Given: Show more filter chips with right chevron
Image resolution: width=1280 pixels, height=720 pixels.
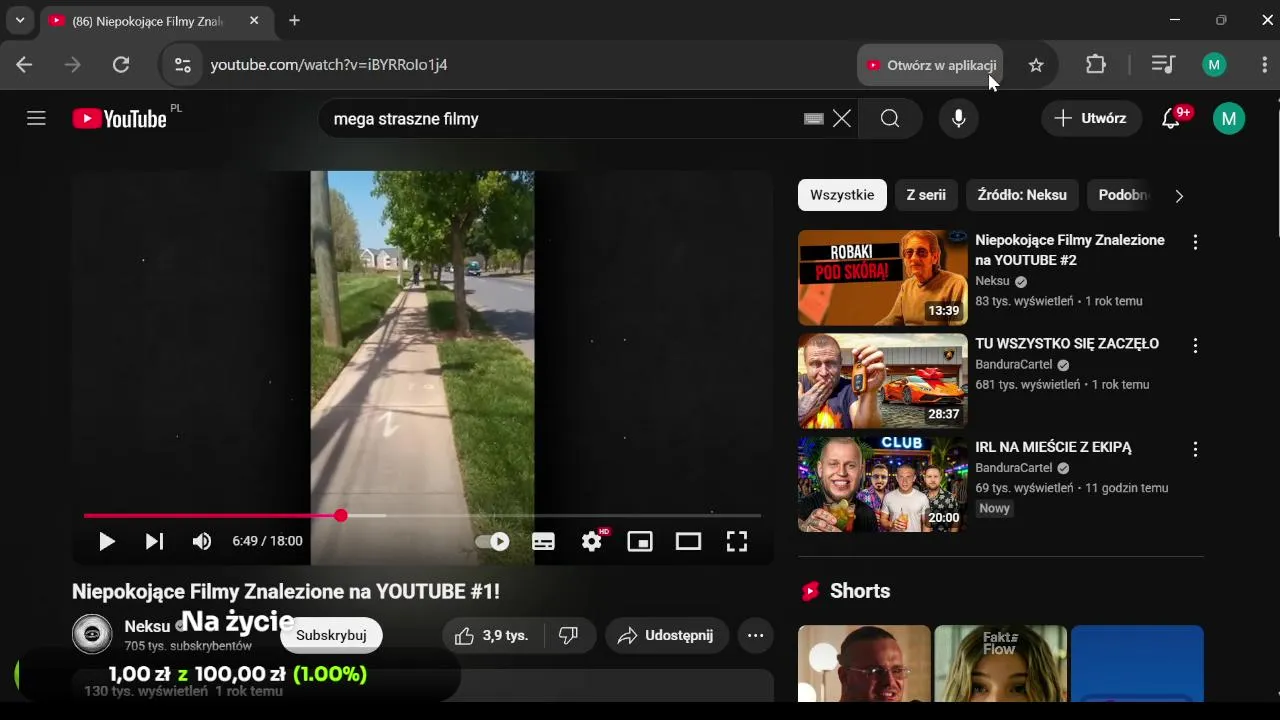Looking at the screenshot, I should coord(1179,196).
